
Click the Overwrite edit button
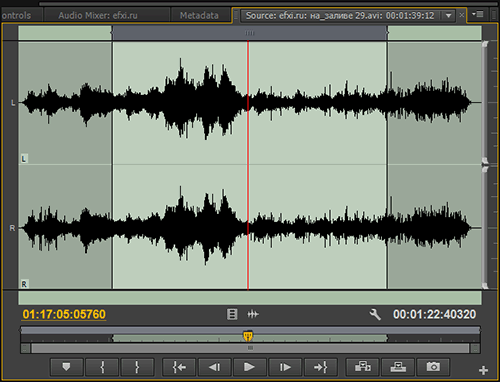coord(398,367)
